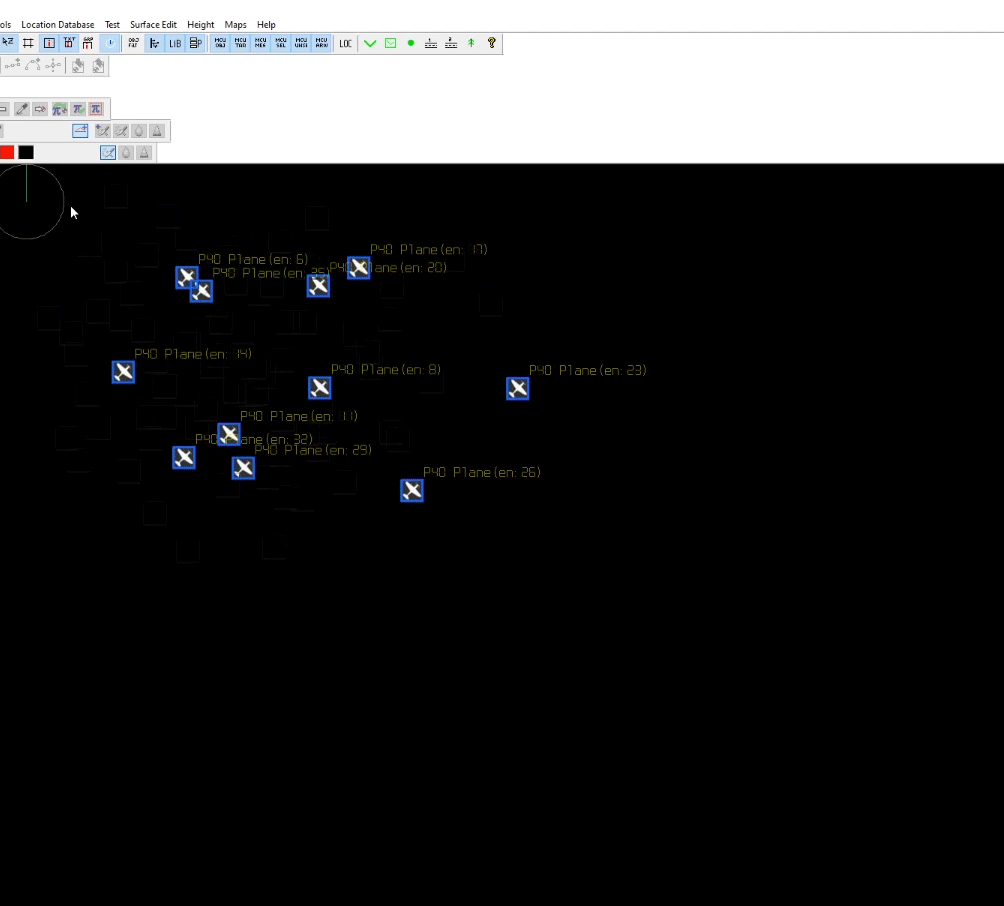Click the red-bordered π function icon
The image size is (1004, 906).
coord(96,108)
